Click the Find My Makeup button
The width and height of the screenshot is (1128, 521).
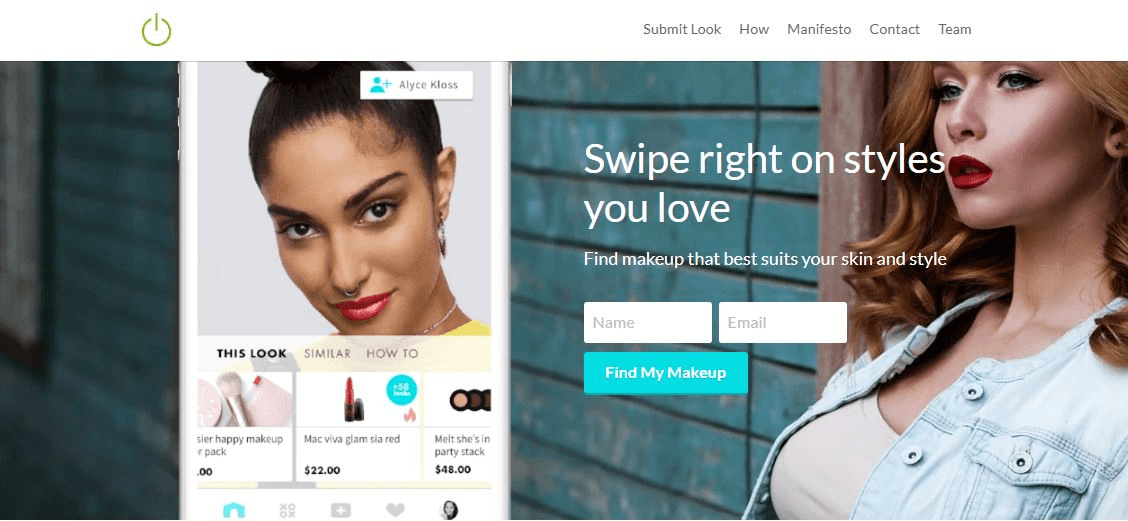665,373
